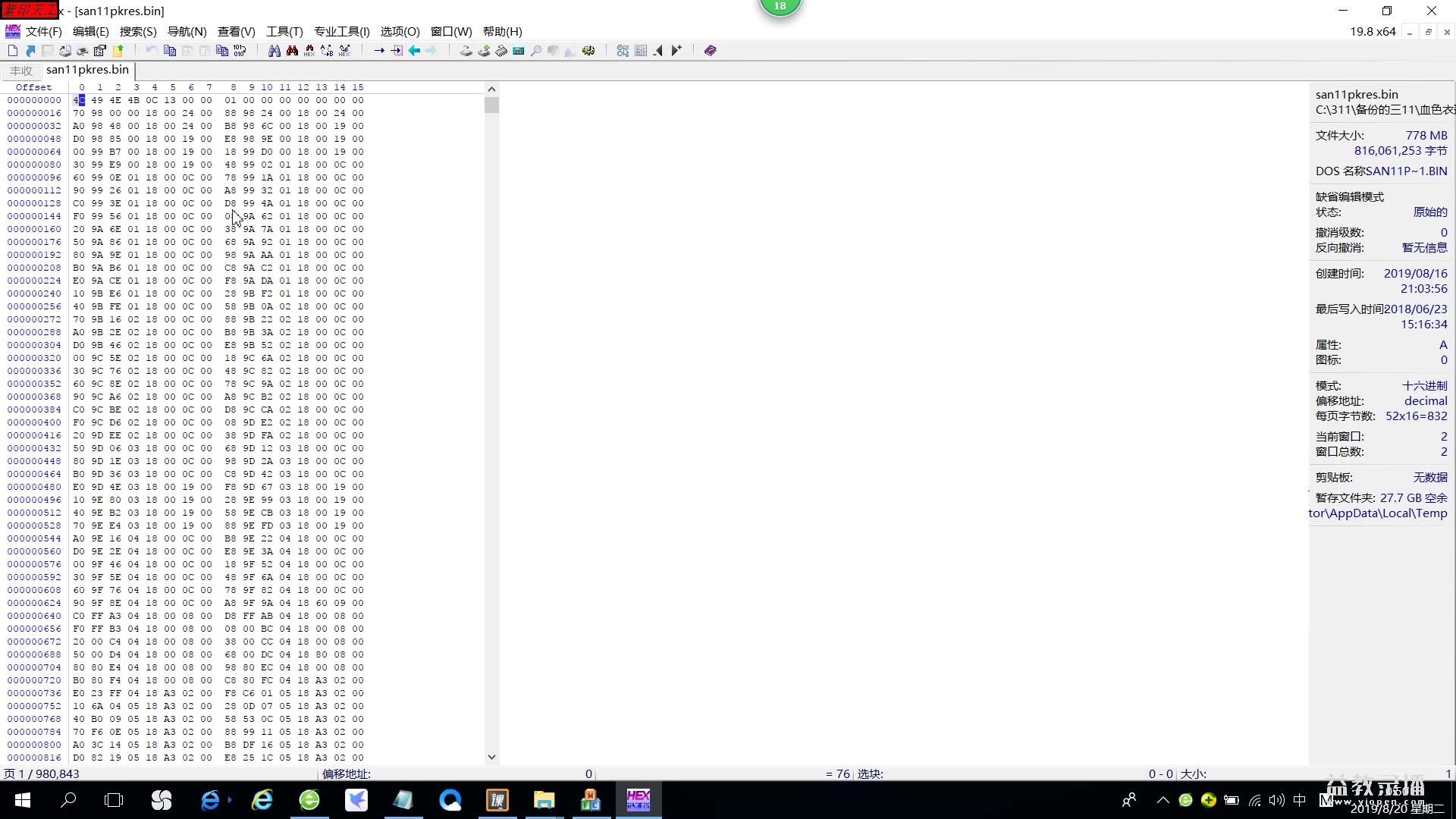Switch to the 丰收 tab

coord(21,71)
